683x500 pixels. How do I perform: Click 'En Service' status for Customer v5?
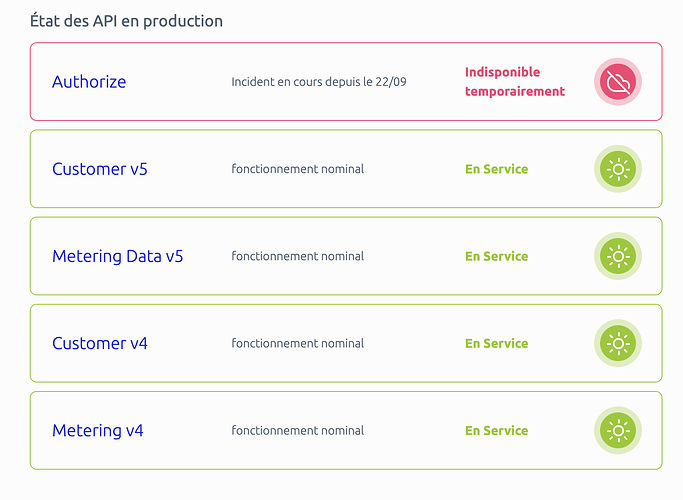(x=496, y=169)
